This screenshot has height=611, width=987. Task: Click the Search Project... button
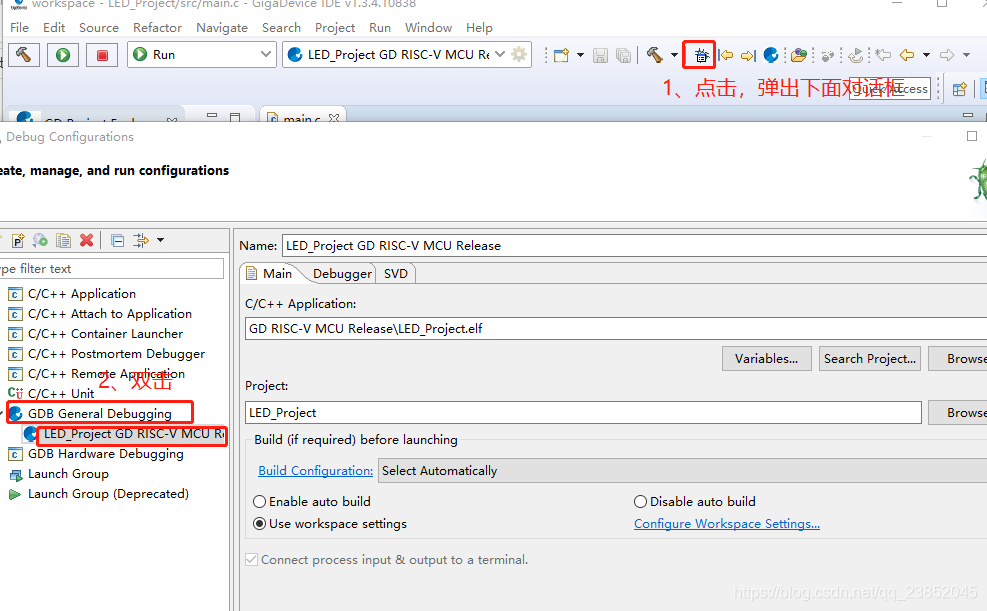coord(870,359)
